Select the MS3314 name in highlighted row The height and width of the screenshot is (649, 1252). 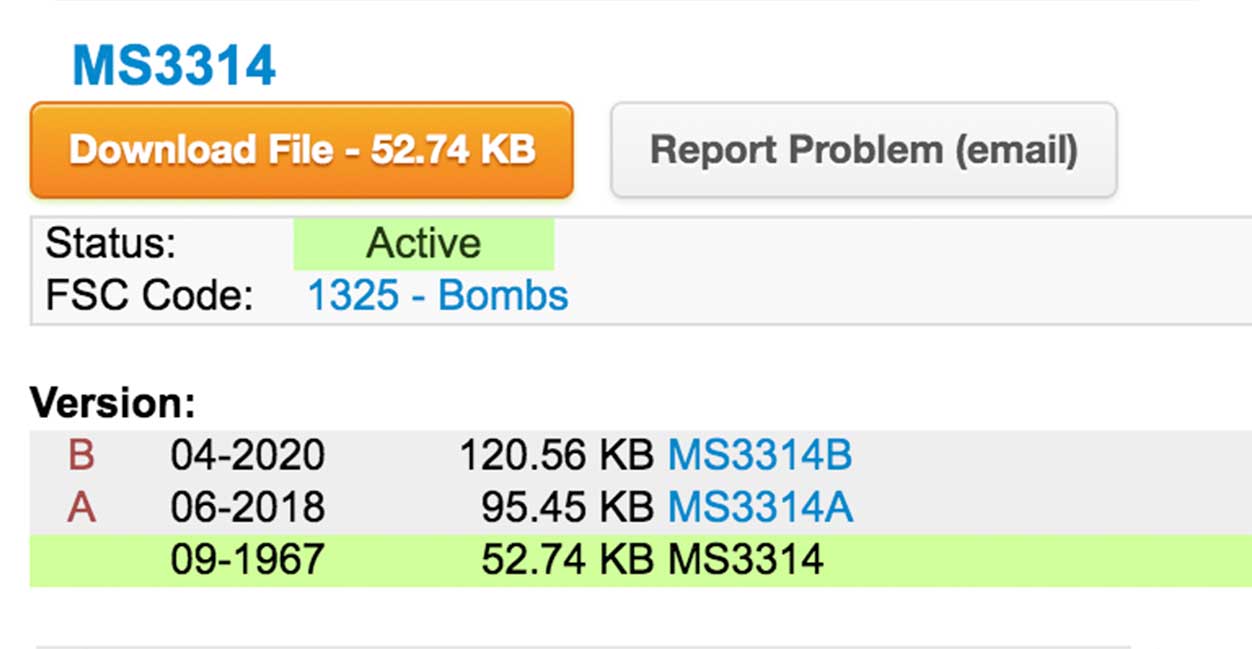(x=745, y=560)
